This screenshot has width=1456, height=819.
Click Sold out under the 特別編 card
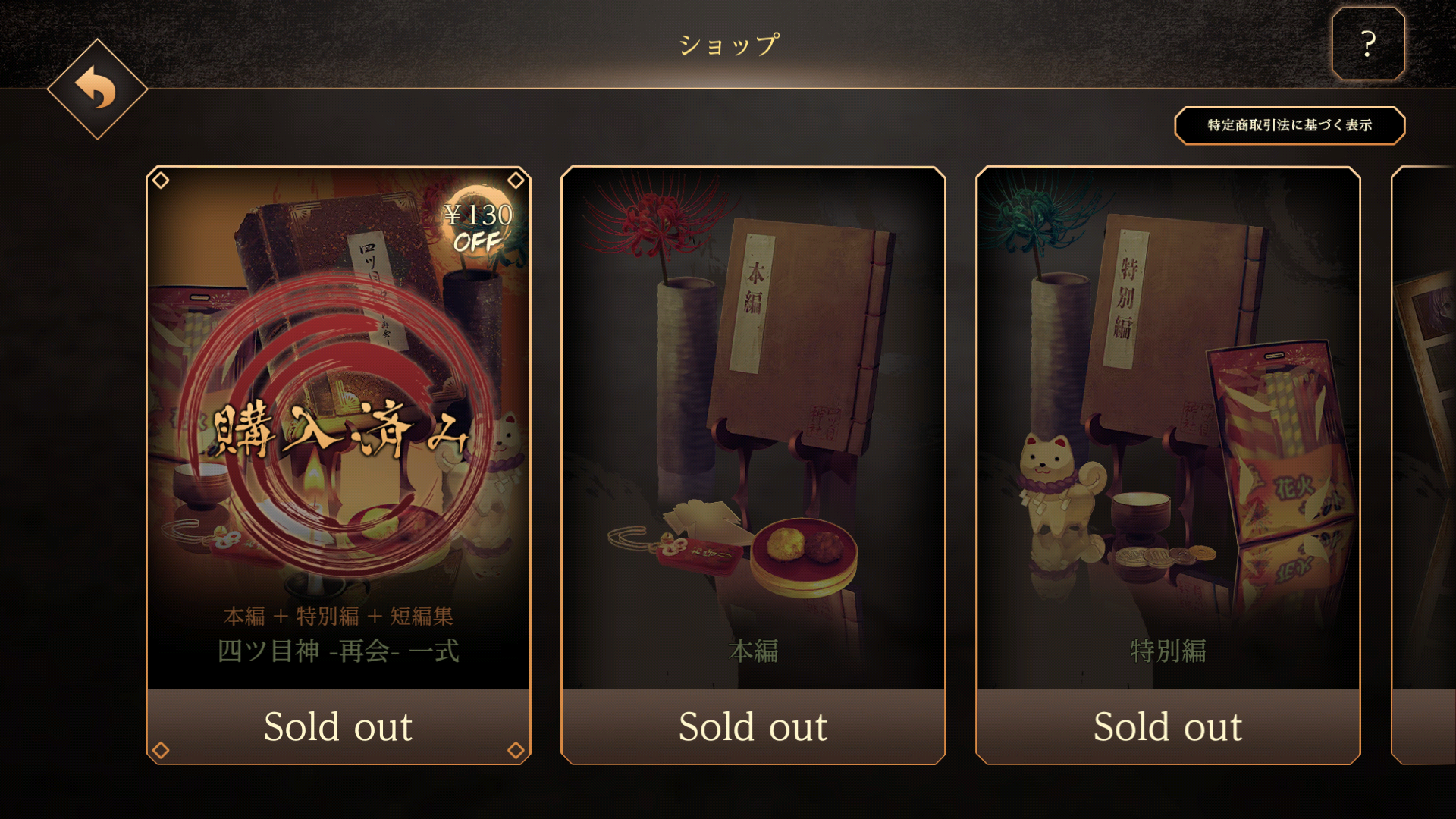[x=1168, y=726]
